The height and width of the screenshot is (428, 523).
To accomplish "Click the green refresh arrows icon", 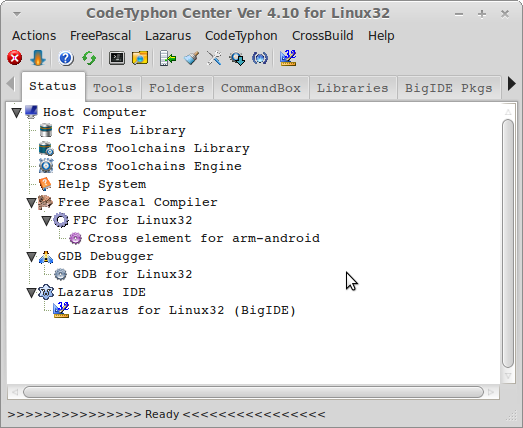I will (x=89, y=58).
